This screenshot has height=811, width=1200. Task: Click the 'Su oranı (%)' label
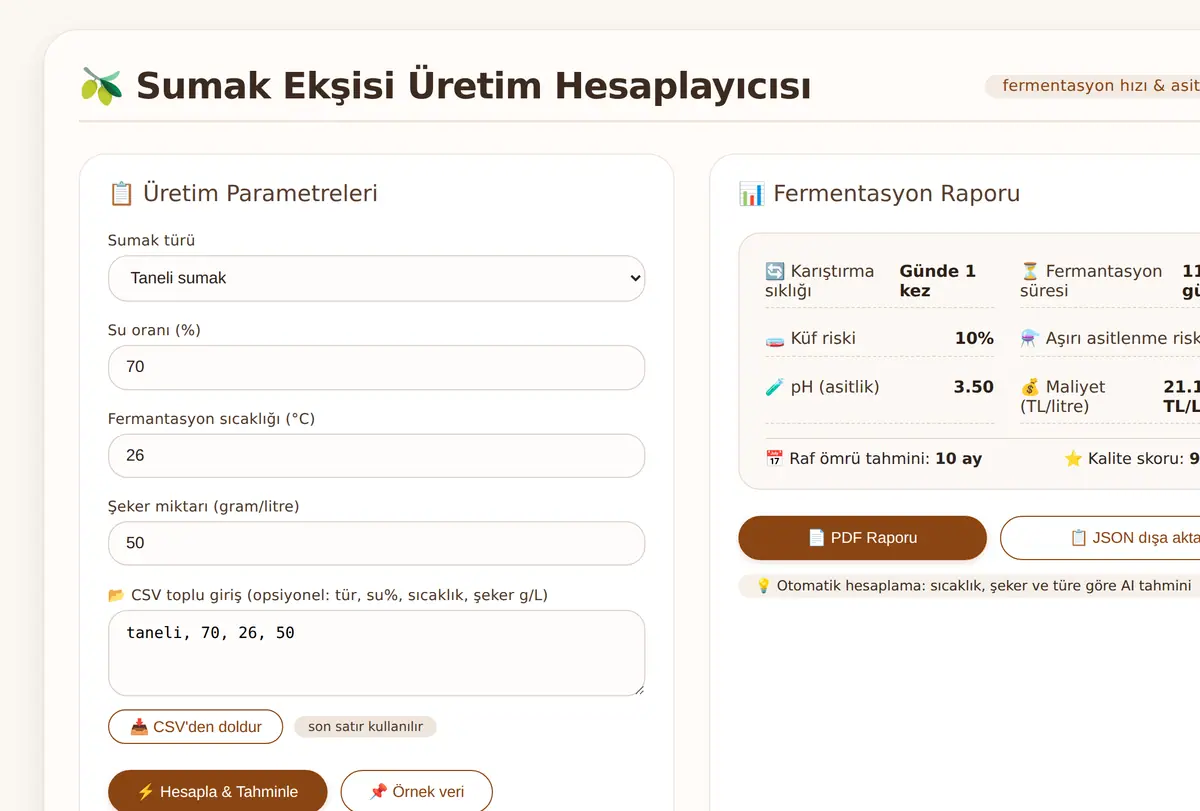[x=154, y=330]
